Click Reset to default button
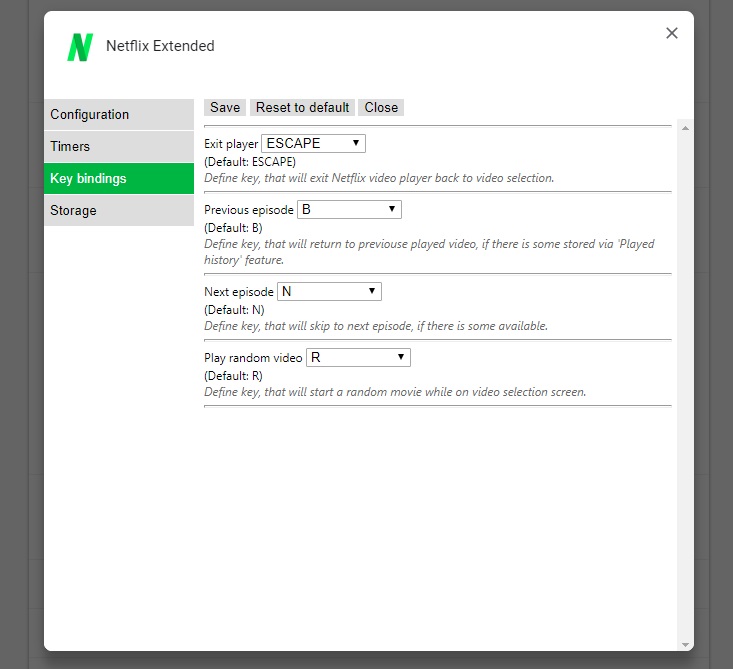Viewport: 733px width, 669px height. coord(302,108)
